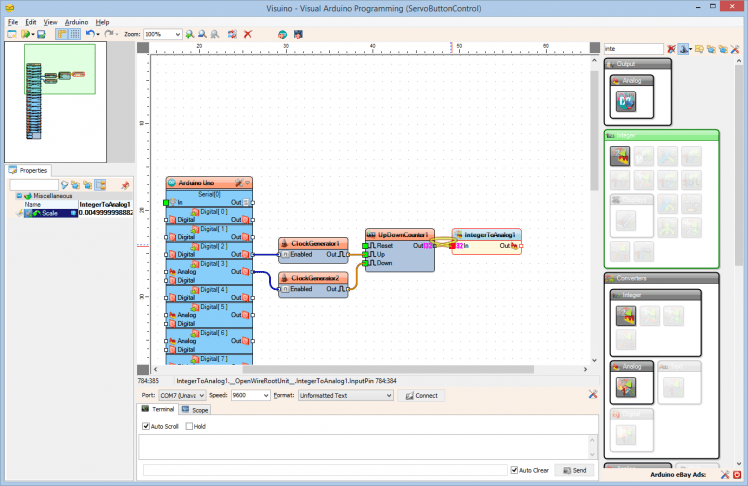Collapse the Miscellaneous property group
Screen dimensions: 748x486
coord(18,196)
